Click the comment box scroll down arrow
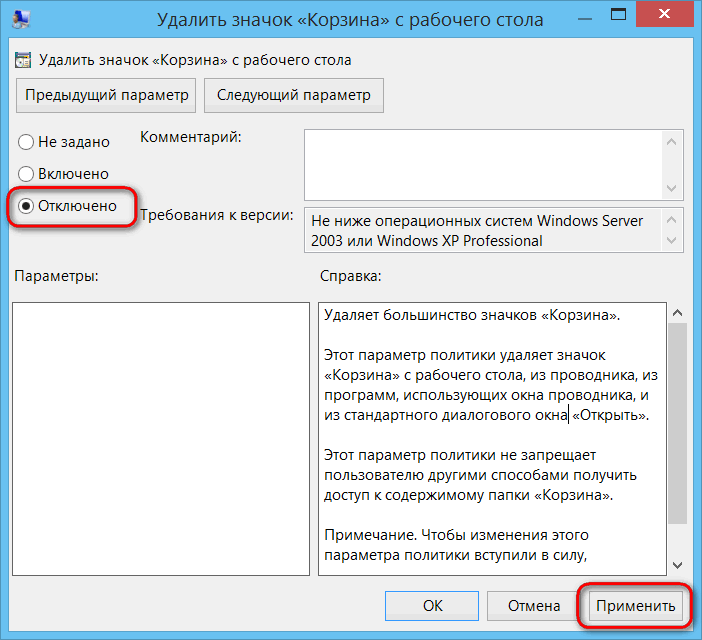 (x=671, y=188)
